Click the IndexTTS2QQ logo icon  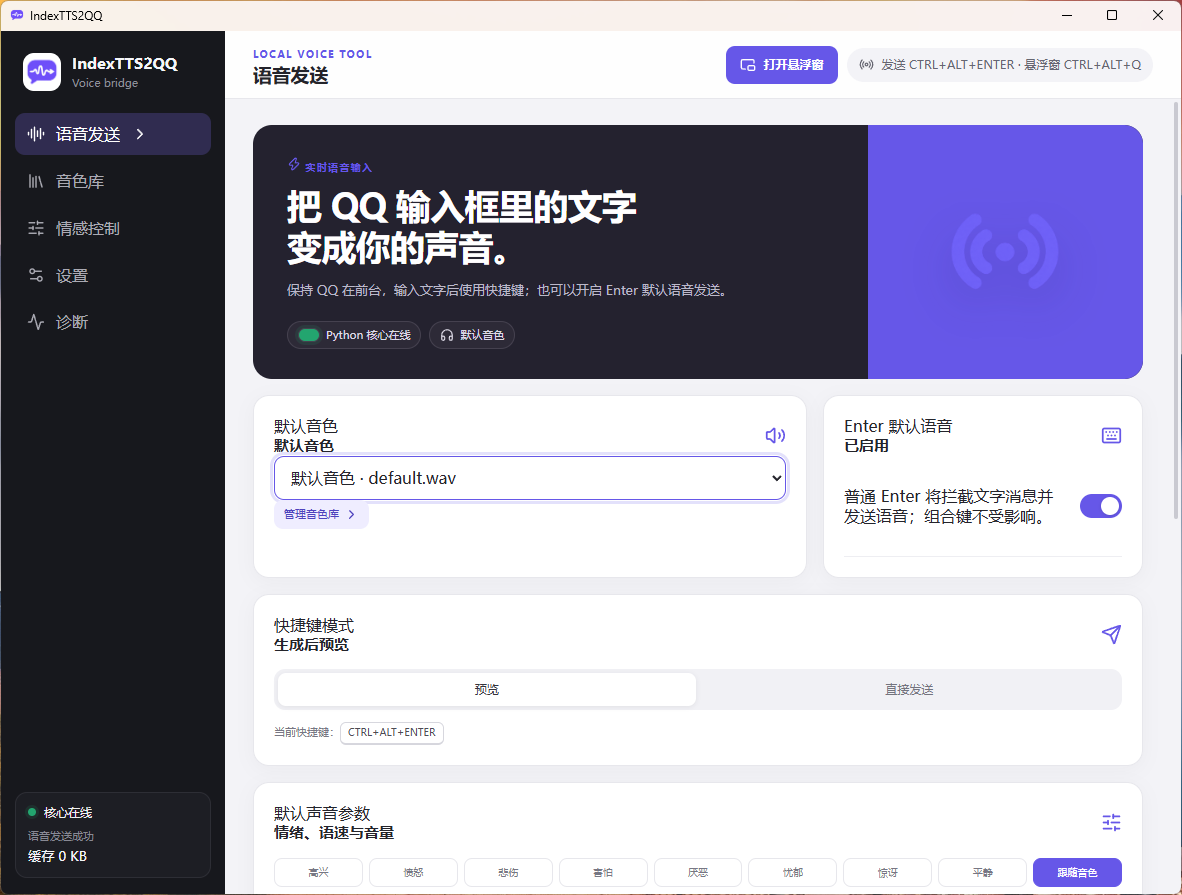pos(41,72)
